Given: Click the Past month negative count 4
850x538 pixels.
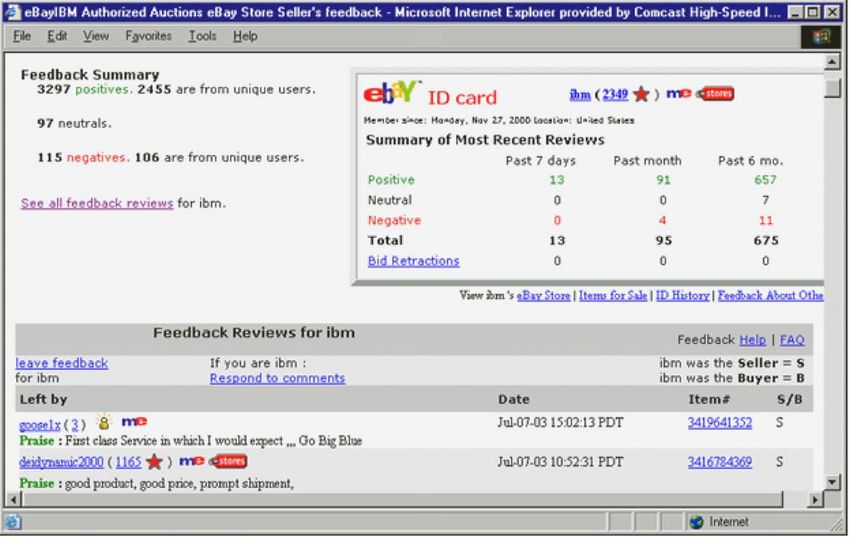Looking at the screenshot, I should click(662, 221).
